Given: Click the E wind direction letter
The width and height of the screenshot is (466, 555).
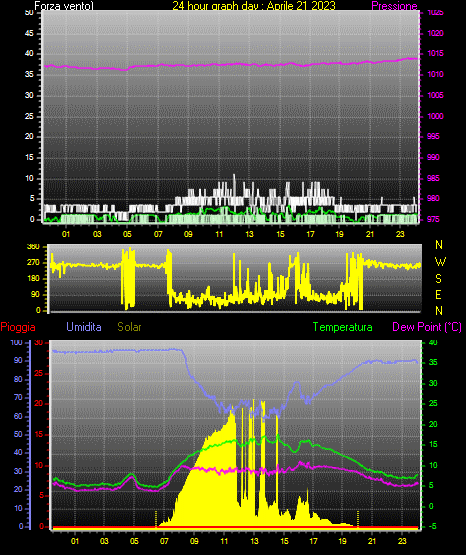Looking at the screenshot, I should (438, 294).
